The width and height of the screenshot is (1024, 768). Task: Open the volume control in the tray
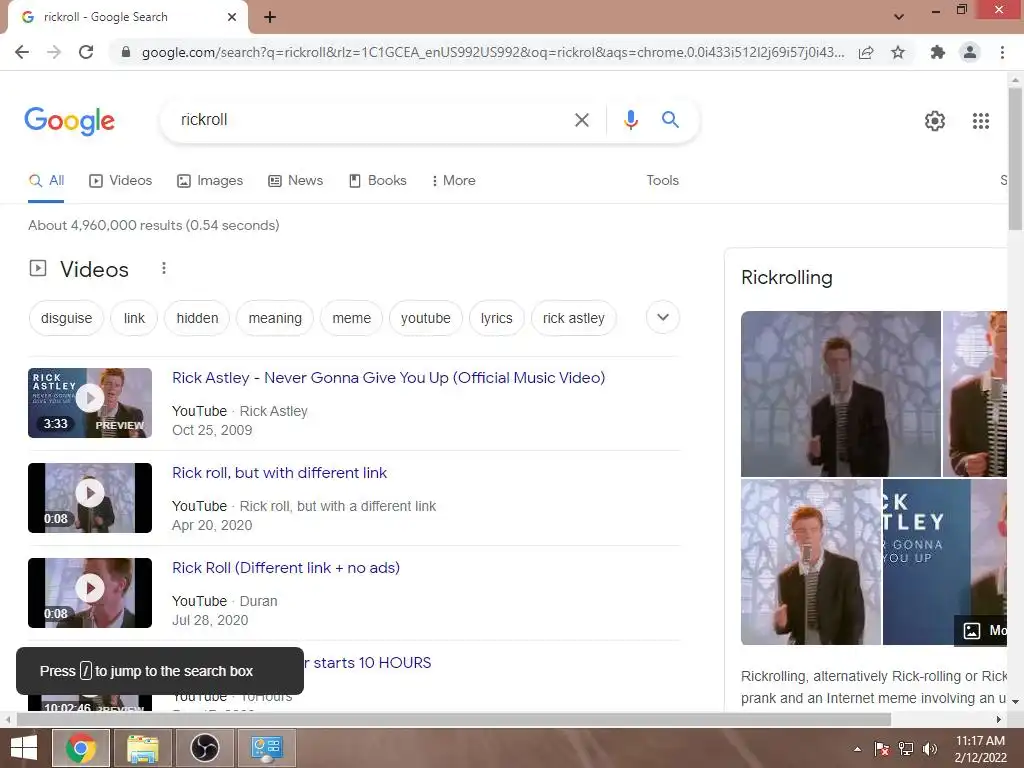[x=929, y=749]
